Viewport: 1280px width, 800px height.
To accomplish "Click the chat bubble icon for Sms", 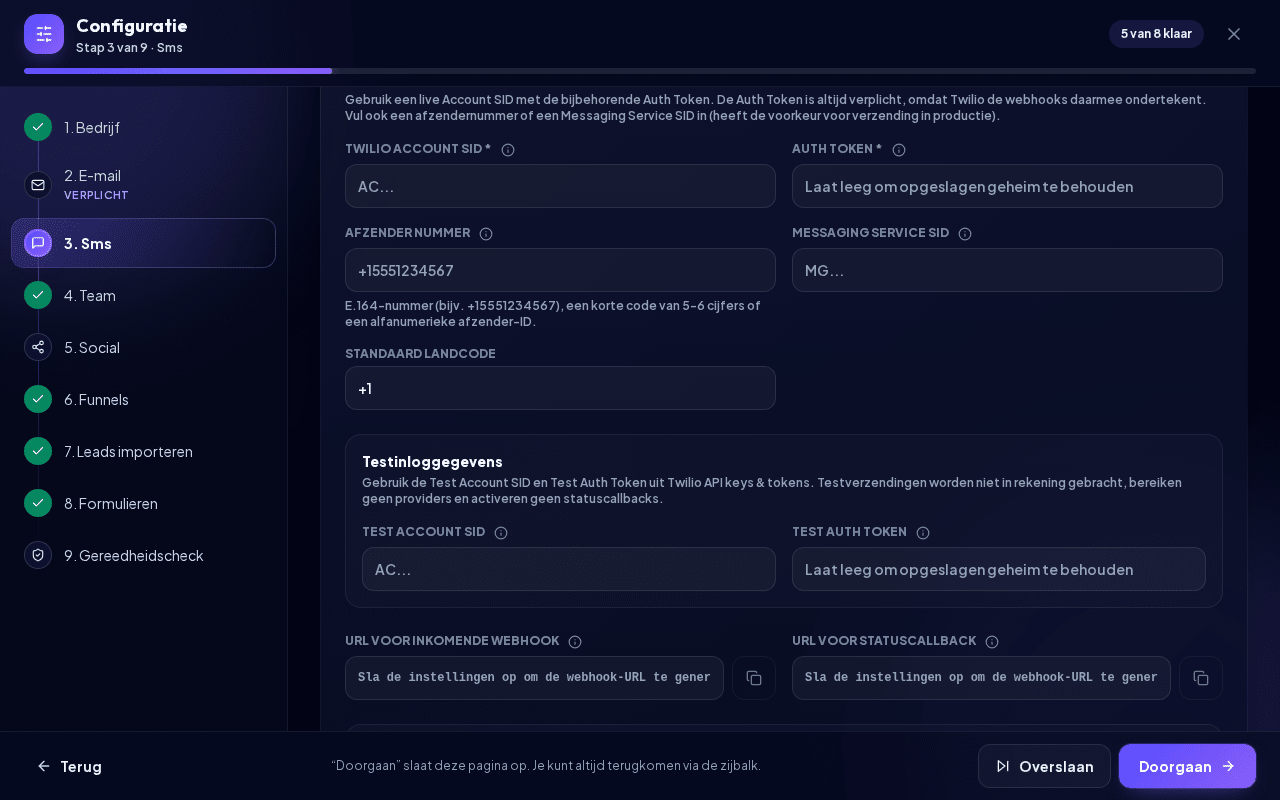I will (38, 243).
